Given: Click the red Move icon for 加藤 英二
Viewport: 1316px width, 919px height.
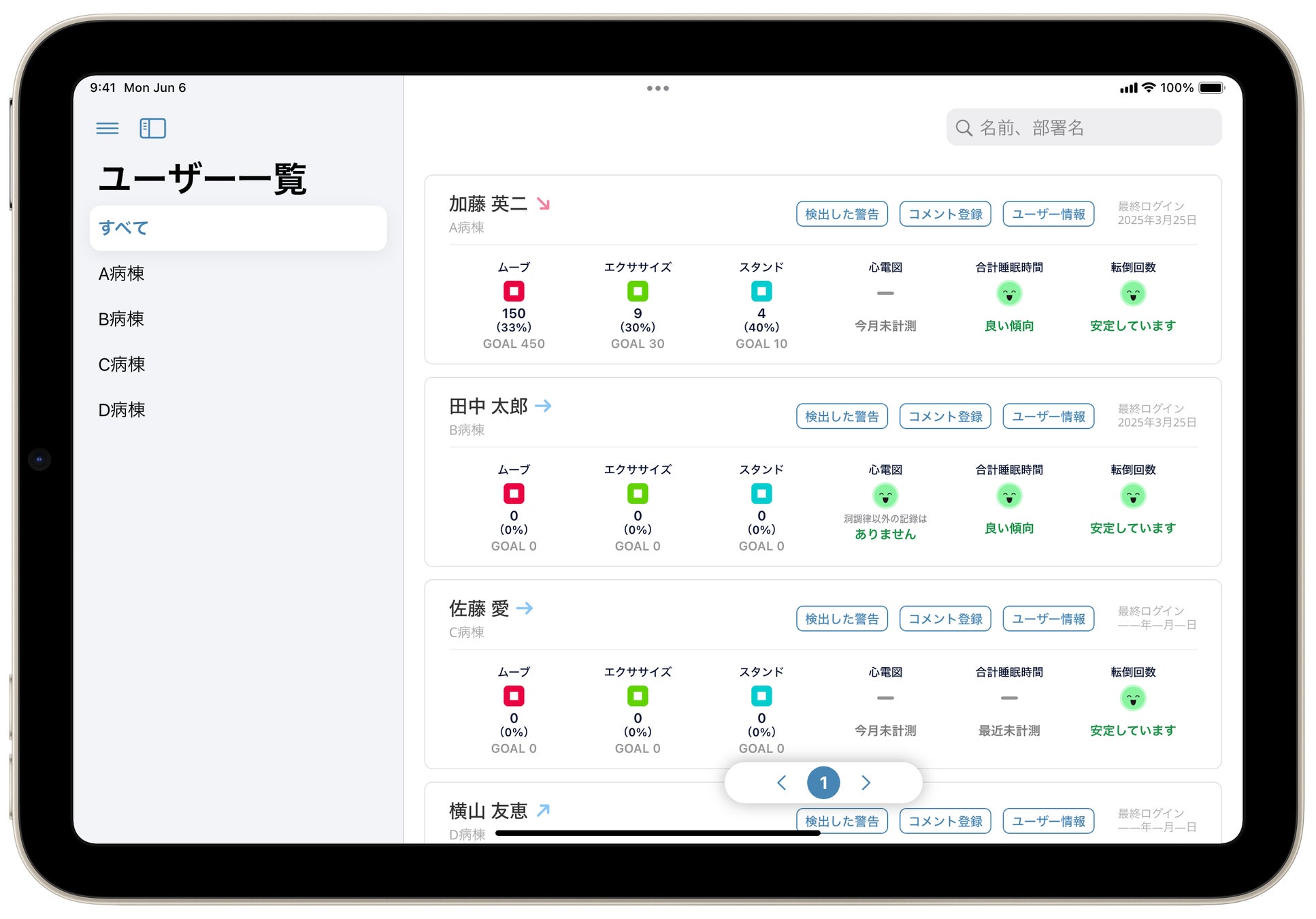Looking at the screenshot, I should pos(514,291).
